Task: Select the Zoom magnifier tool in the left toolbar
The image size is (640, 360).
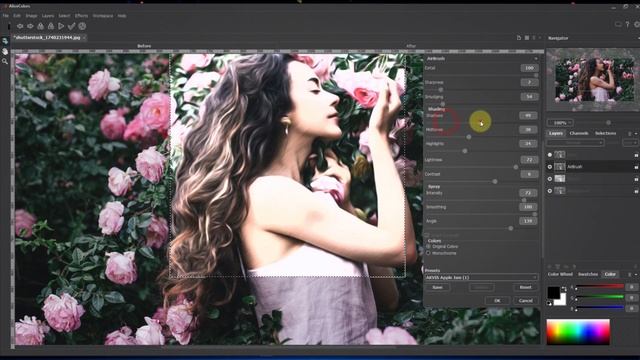Action: pyautogui.click(x=5, y=61)
